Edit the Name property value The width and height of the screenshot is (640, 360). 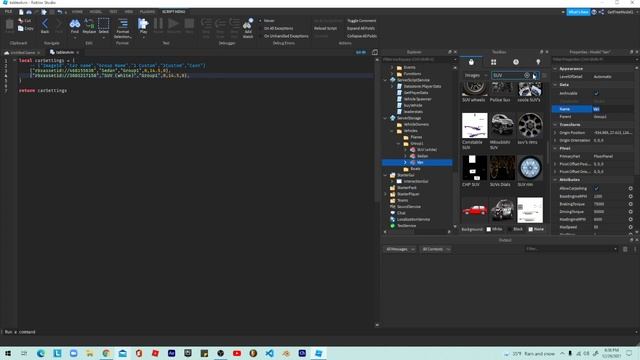pos(613,109)
